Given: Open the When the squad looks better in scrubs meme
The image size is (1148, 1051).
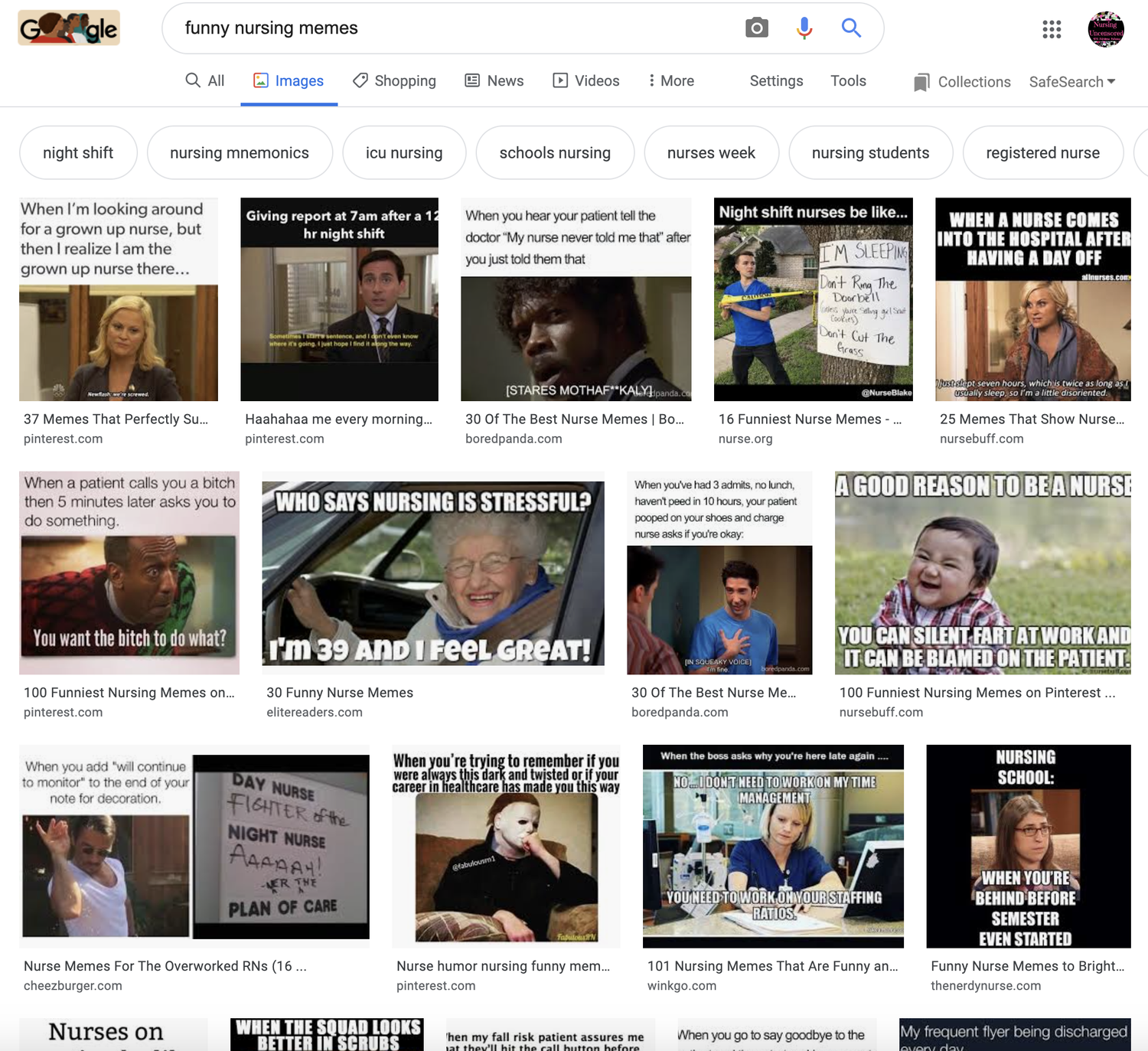Looking at the screenshot, I should 327,1034.
